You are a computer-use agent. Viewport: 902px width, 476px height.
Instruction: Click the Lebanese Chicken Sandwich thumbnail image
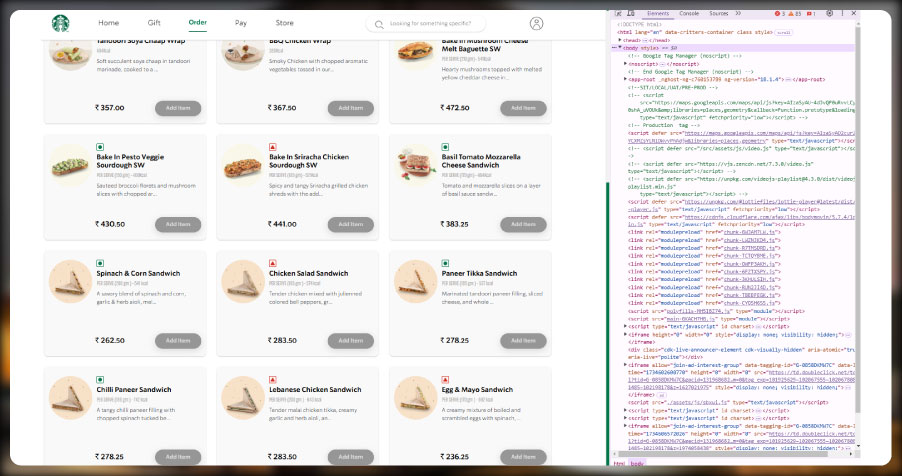(x=243, y=398)
